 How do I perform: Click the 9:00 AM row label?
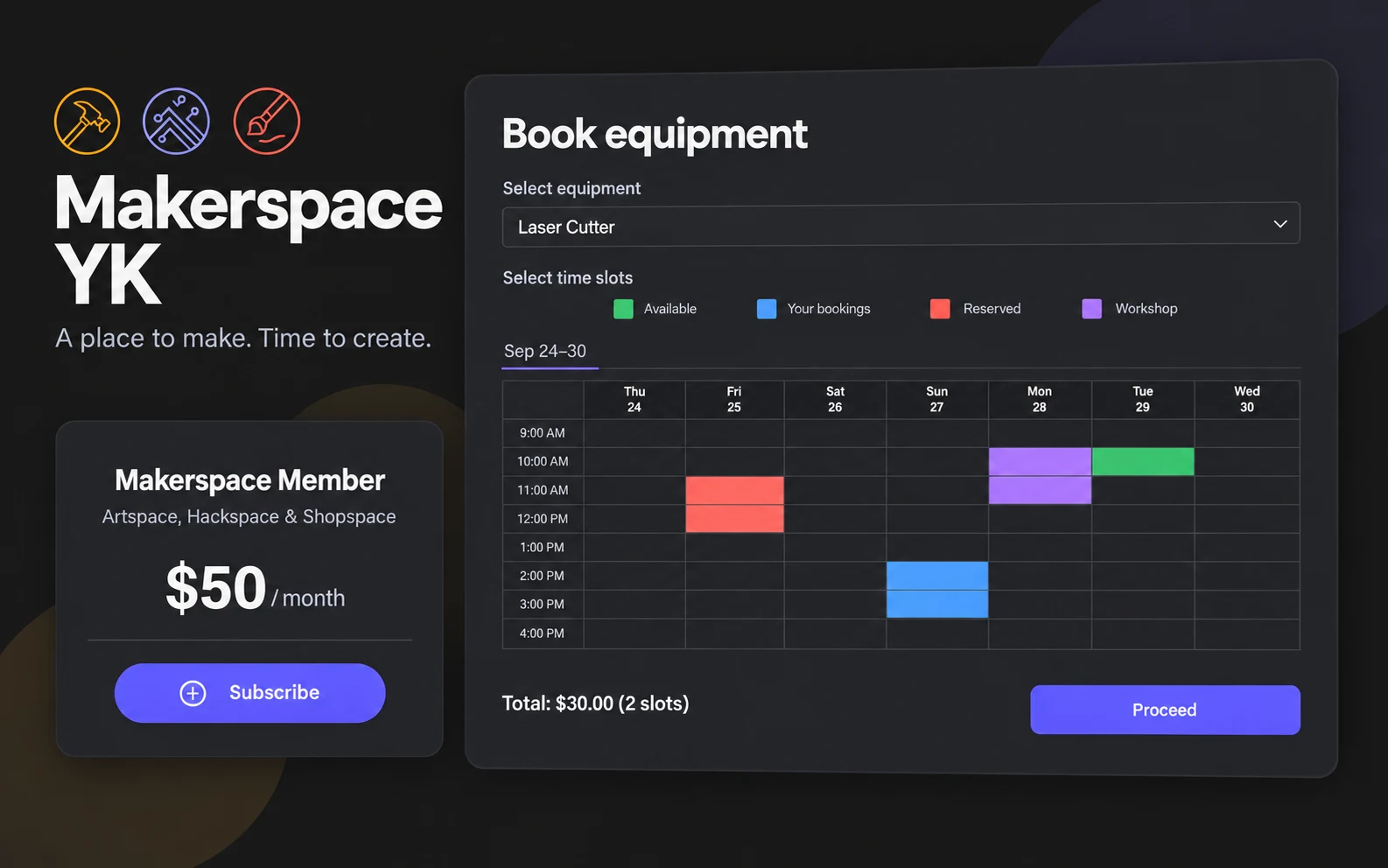pyautogui.click(x=543, y=433)
